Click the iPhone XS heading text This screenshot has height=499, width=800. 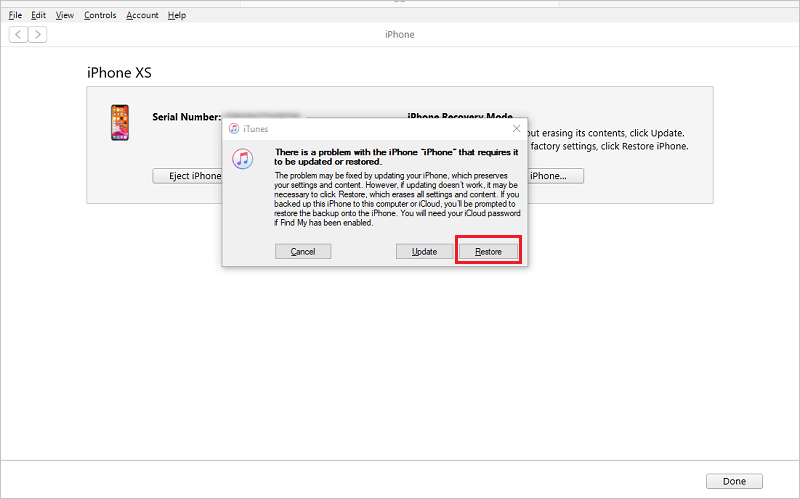119,73
